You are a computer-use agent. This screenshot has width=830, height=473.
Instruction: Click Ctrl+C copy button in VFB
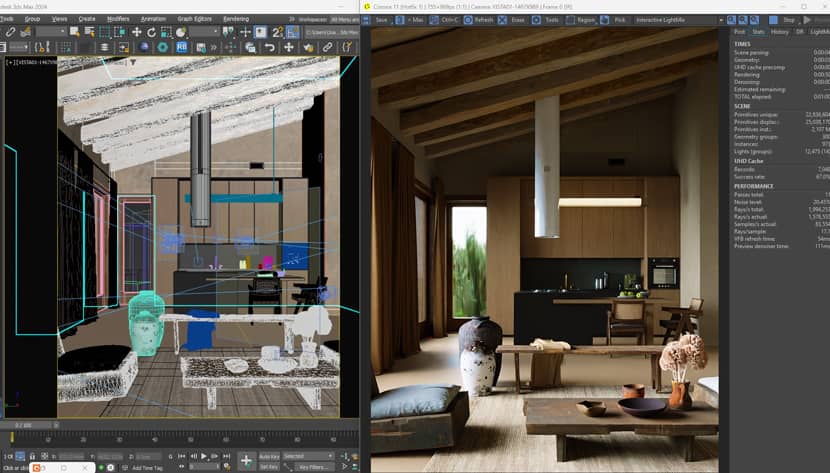pyautogui.click(x=445, y=20)
